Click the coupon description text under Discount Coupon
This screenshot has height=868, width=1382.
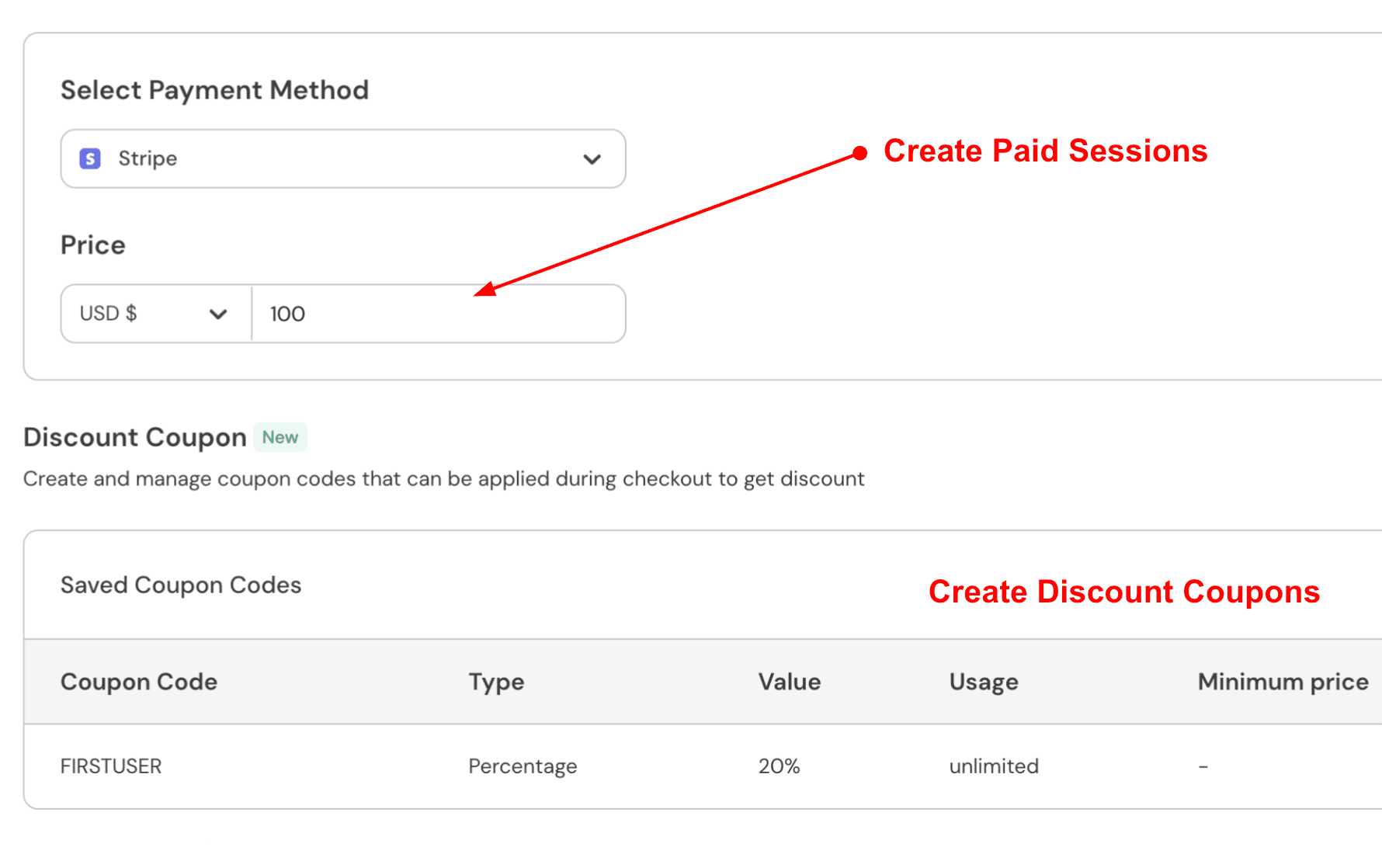[443, 479]
